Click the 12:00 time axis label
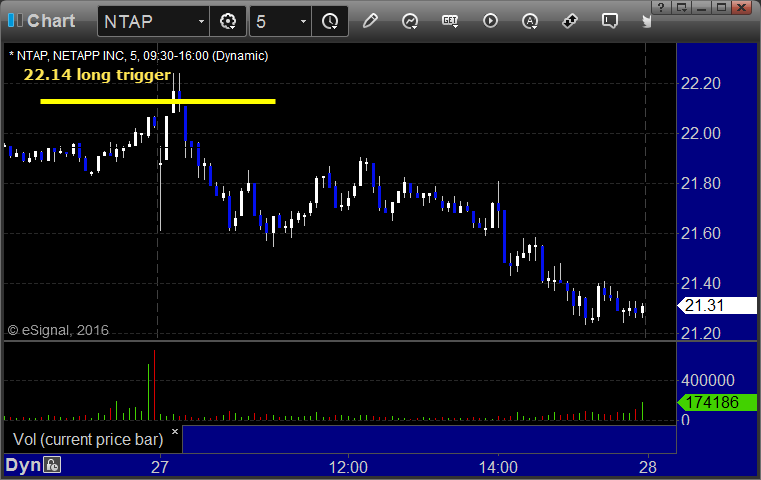This screenshot has height=480, width=761. pos(348,467)
